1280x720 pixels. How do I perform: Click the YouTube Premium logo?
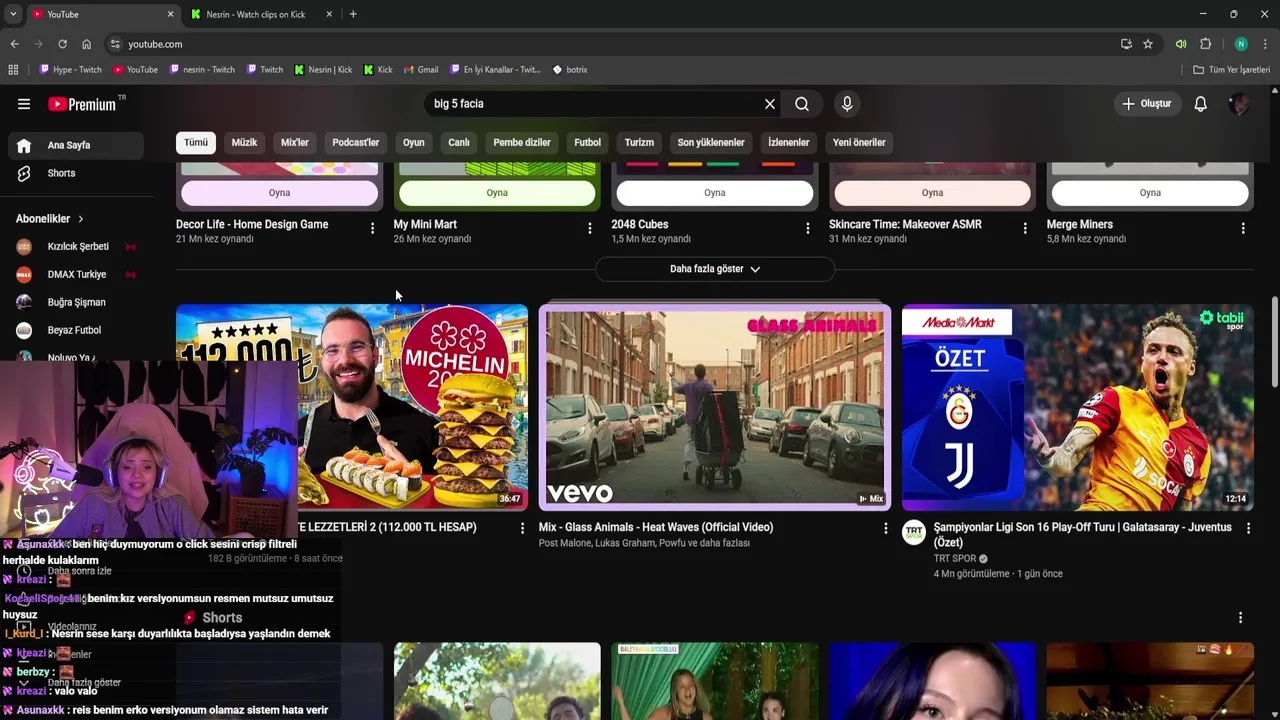click(85, 104)
